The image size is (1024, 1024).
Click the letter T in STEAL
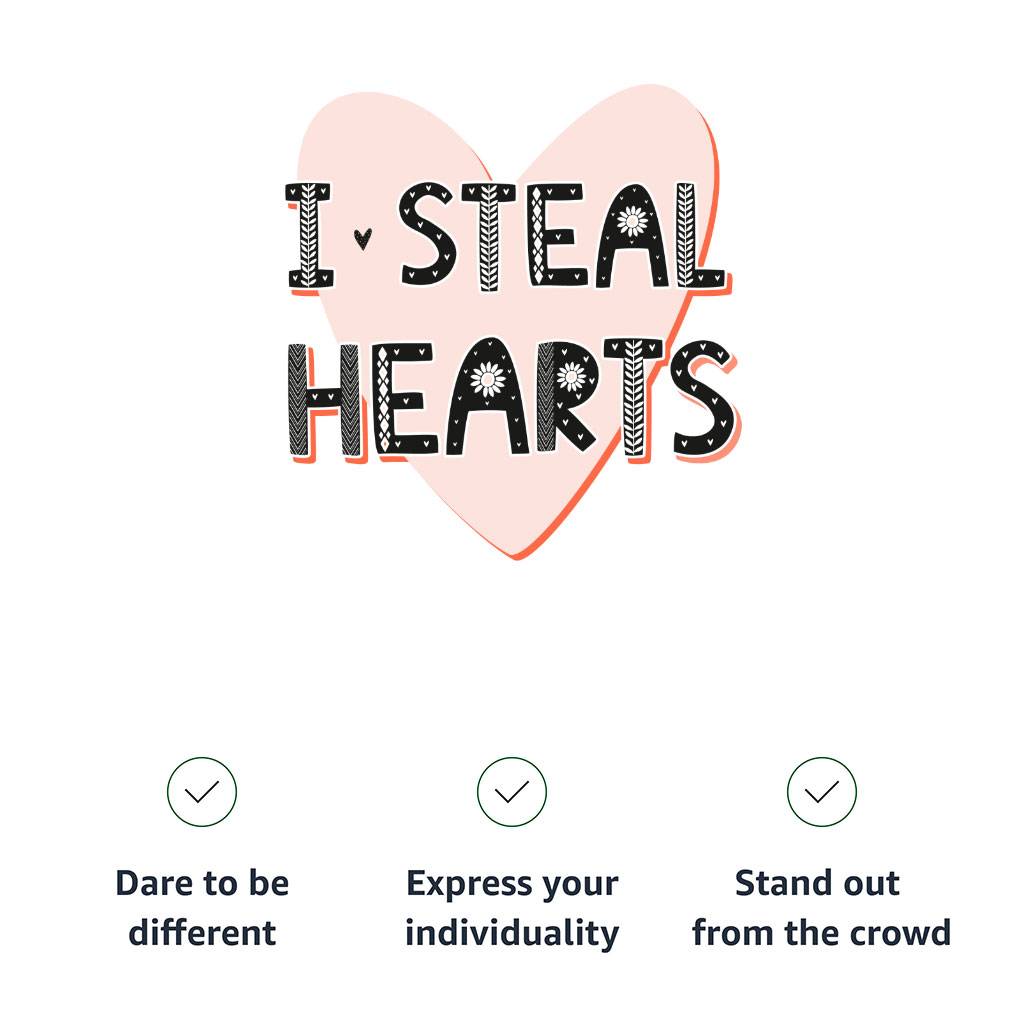(x=489, y=238)
